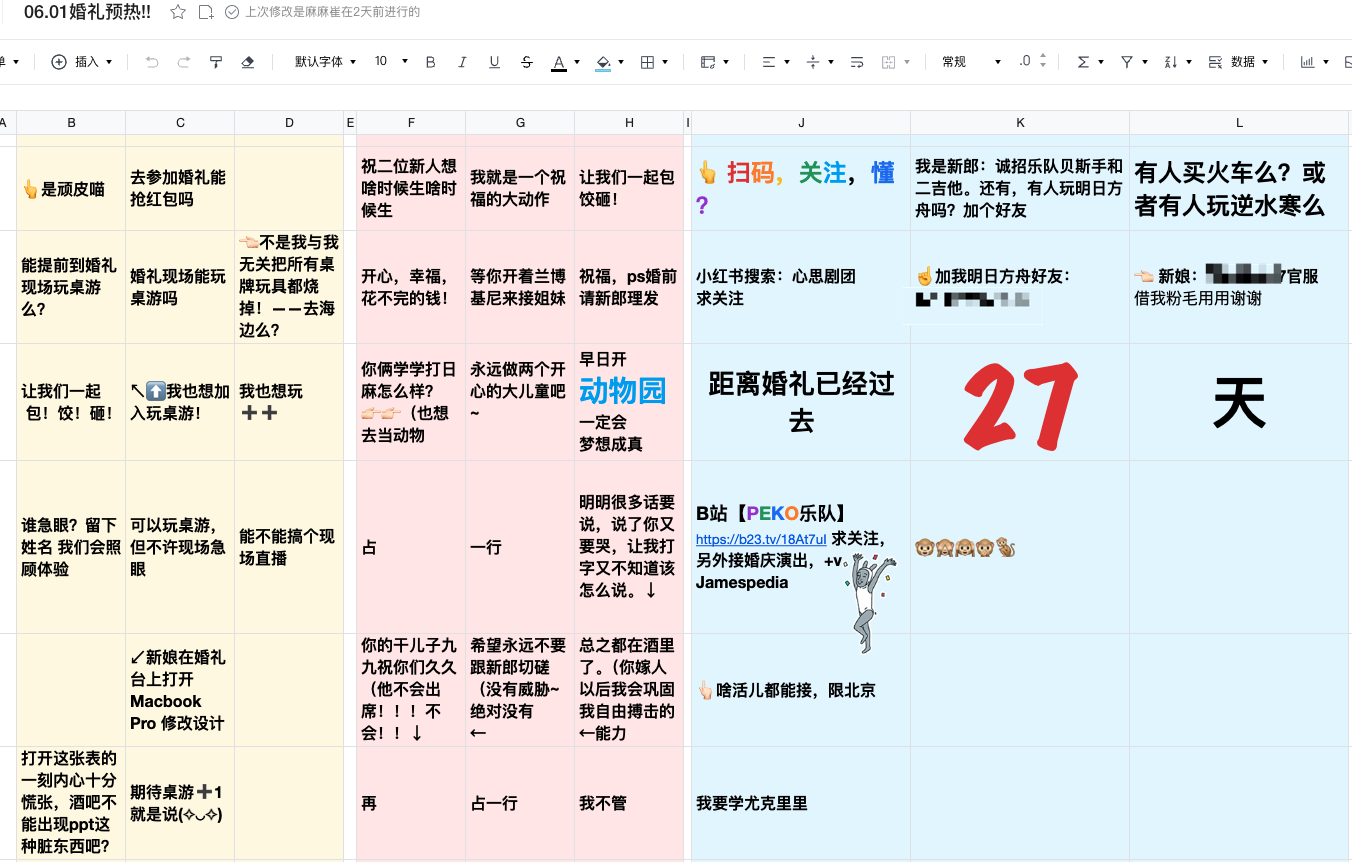Click the filter funnel icon
This screenshot has width=1352, height=862.
pos(1127,62)
